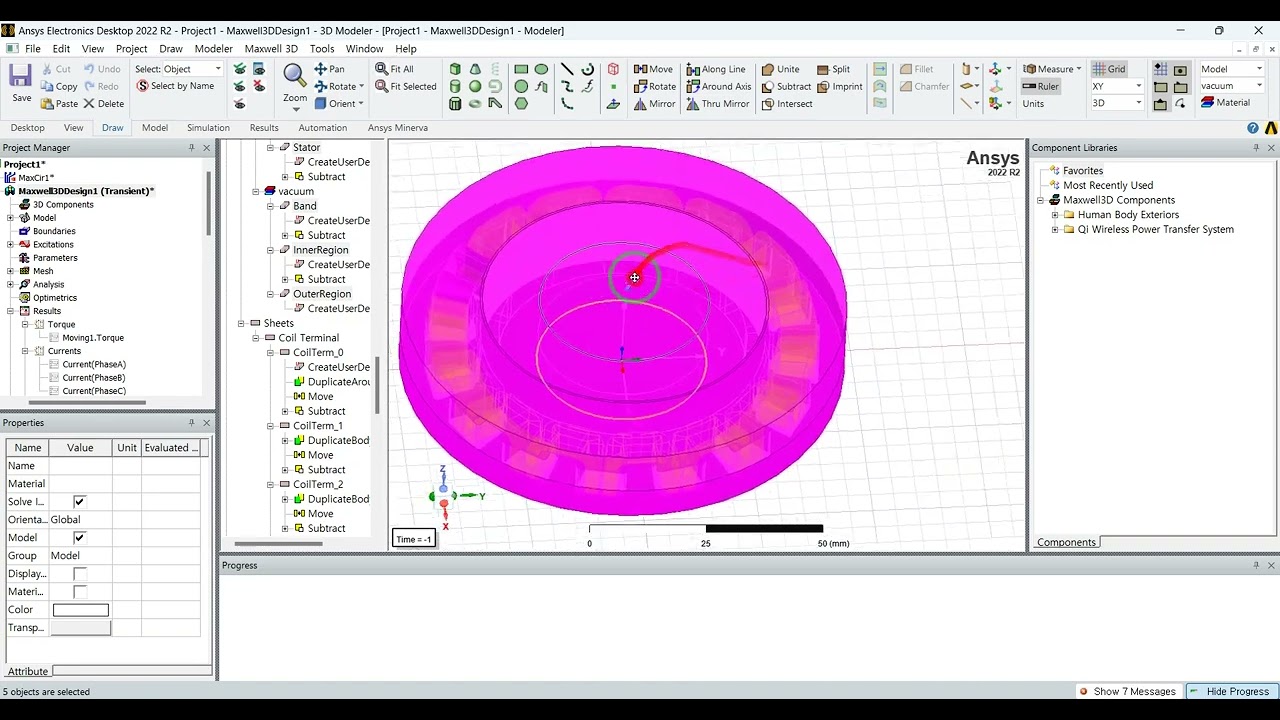Click the Unite boolean tool

(780, 69)
